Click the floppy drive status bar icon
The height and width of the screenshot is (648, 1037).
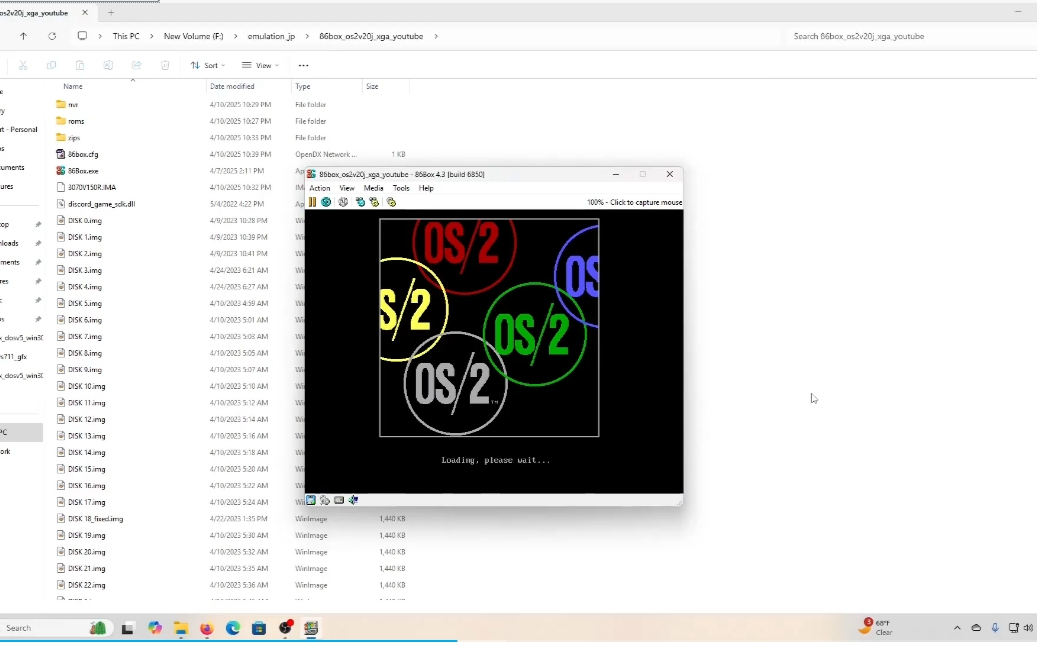[311, 501]
